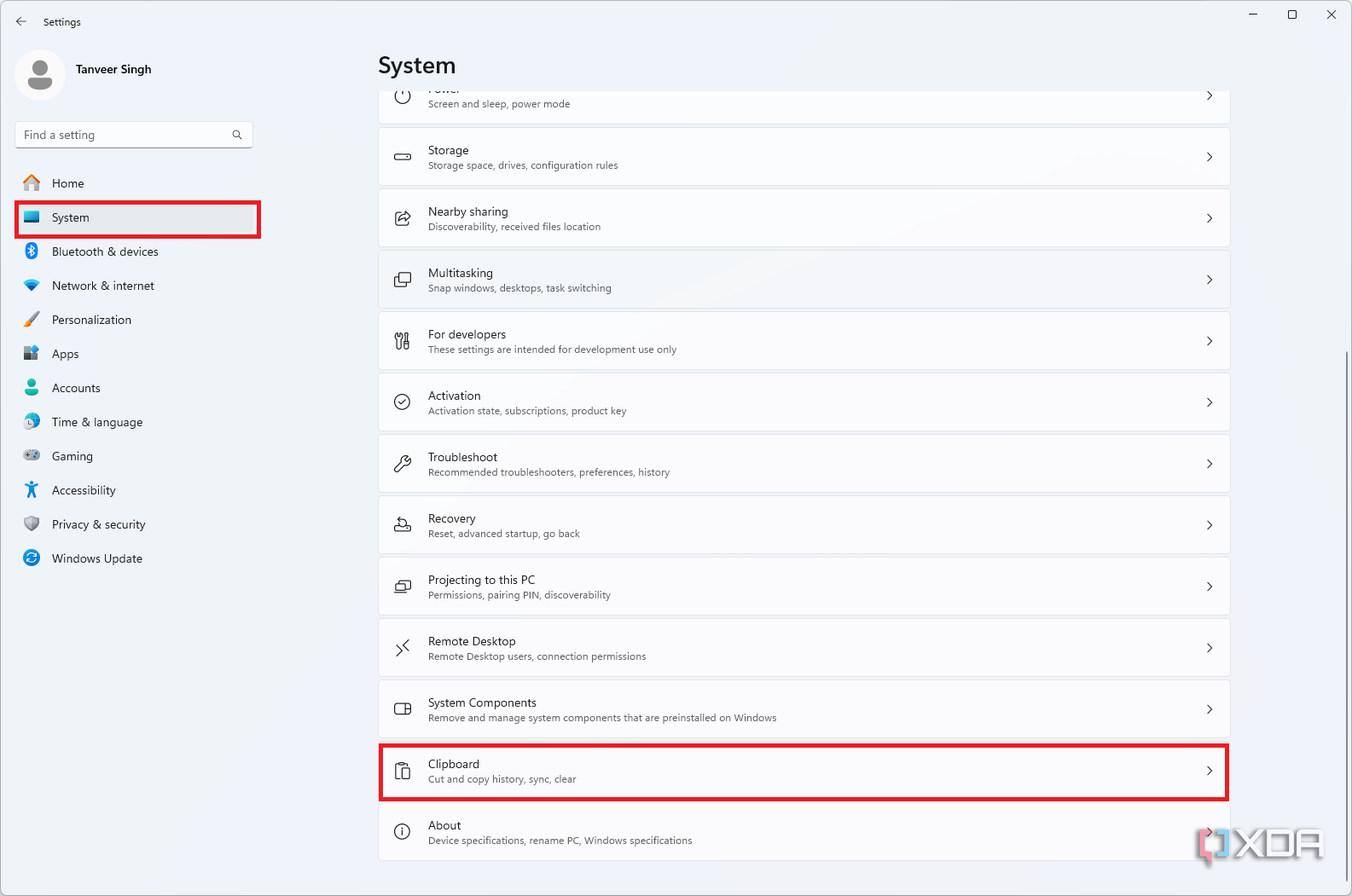The image size is (1352, 896).
Task: Open the Recovery settings label
Action: [x=451, y=518]
